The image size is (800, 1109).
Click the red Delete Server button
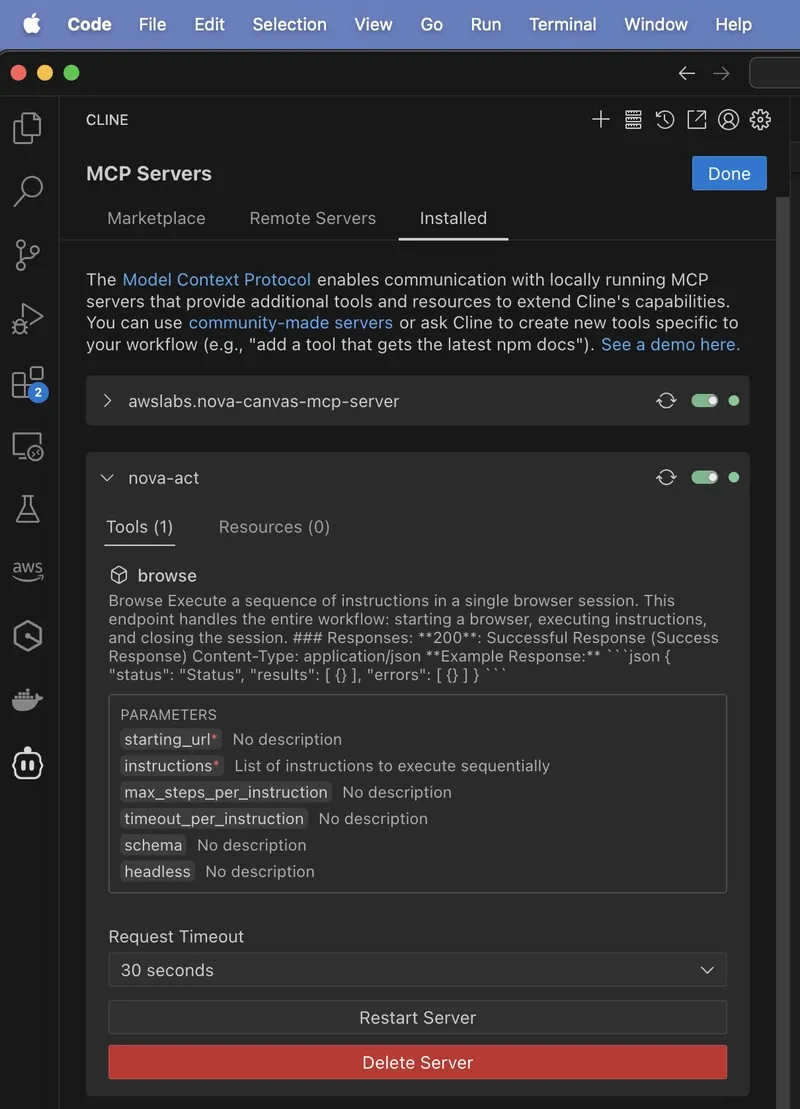[x=417, y=1063]
